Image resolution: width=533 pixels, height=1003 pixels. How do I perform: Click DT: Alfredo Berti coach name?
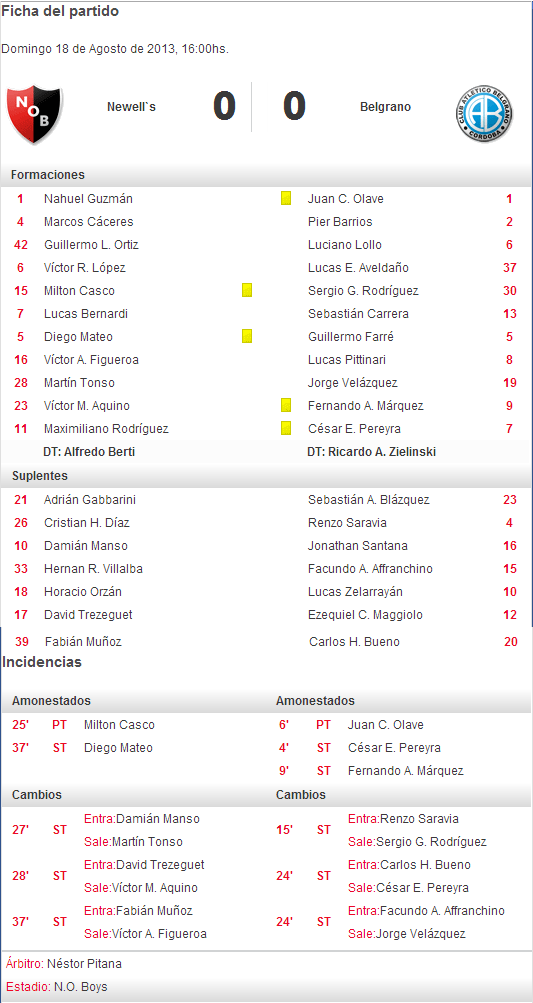tap(89, 452)
